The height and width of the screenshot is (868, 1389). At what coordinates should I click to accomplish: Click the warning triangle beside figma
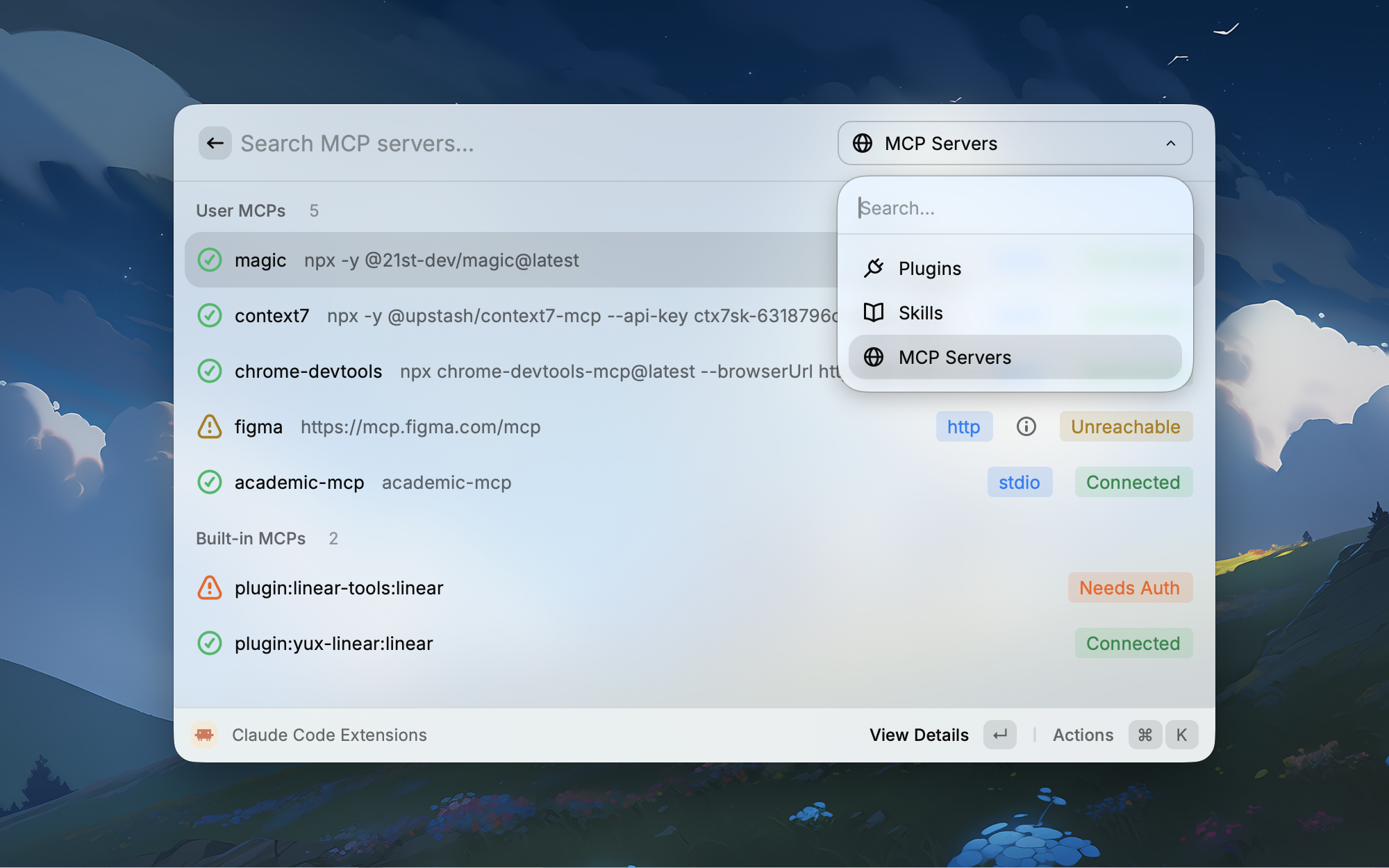[209, 426]
